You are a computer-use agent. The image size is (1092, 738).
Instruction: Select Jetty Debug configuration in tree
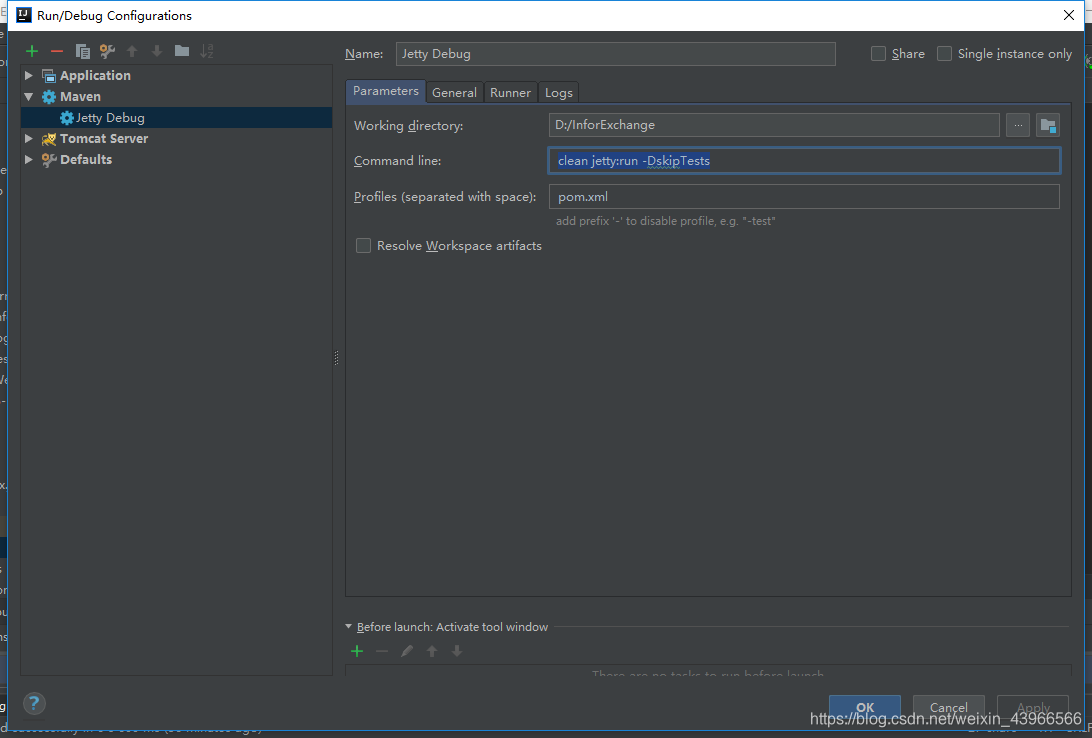[x=176, y=118]
